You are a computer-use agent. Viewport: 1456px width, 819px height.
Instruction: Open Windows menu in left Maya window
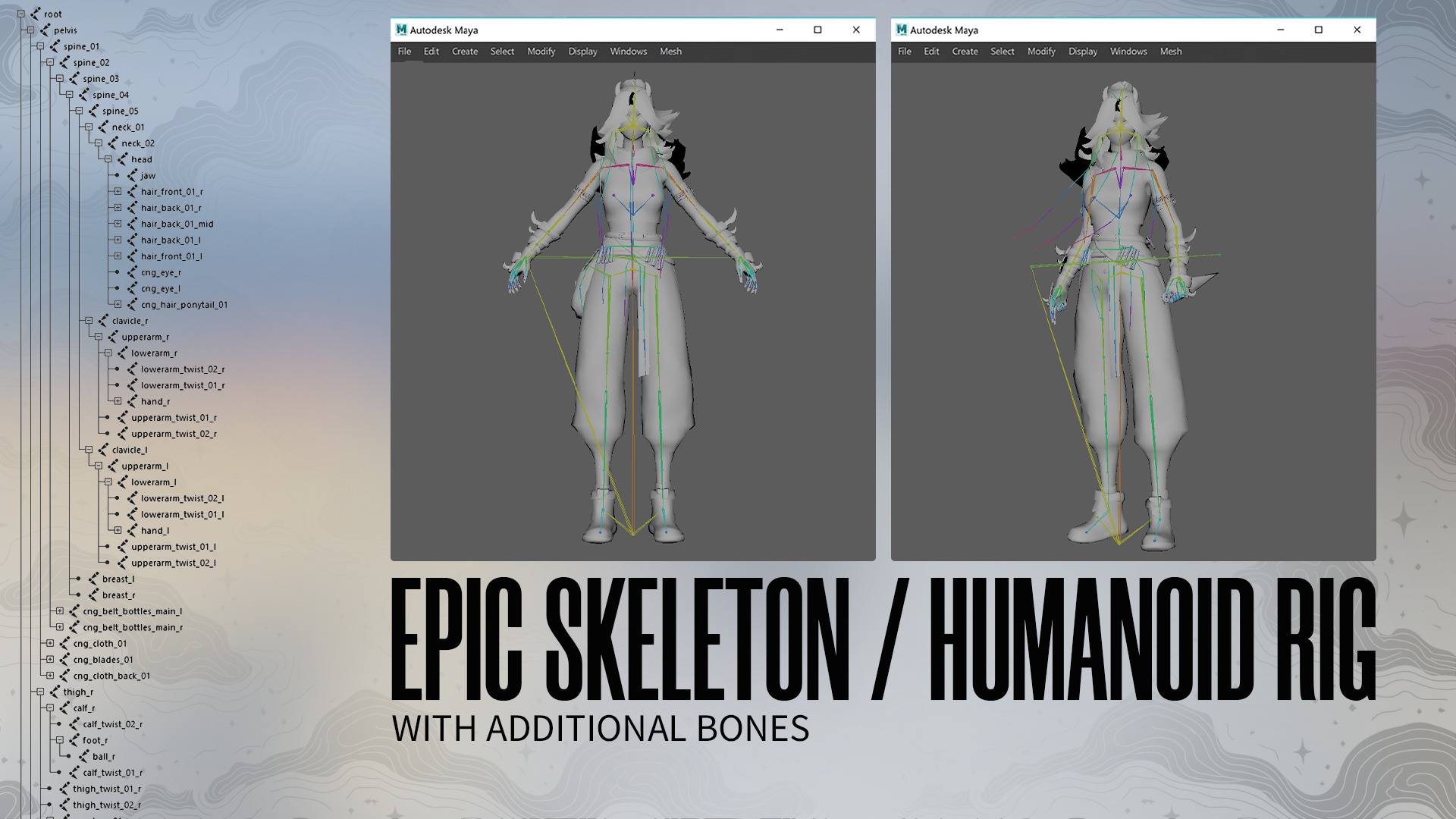628,52
